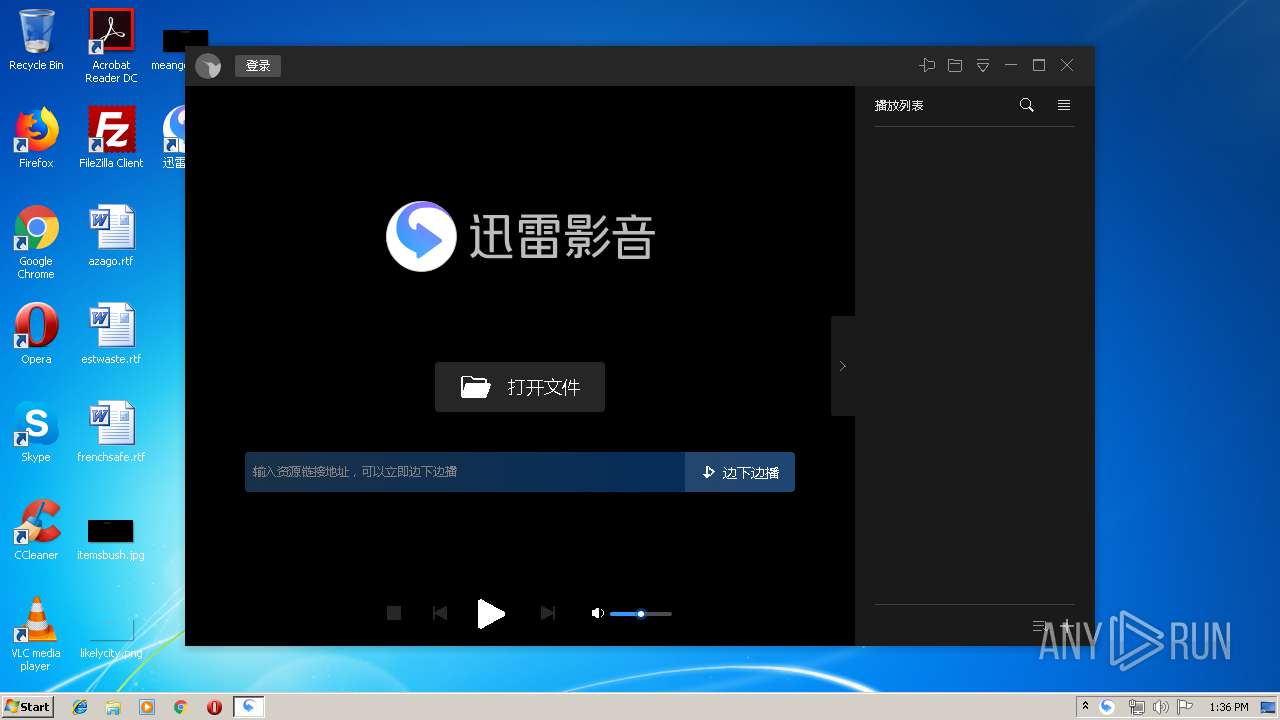
Task: Open Windows Explorer folder in taskbar
Action: click(x=113, y=707)
